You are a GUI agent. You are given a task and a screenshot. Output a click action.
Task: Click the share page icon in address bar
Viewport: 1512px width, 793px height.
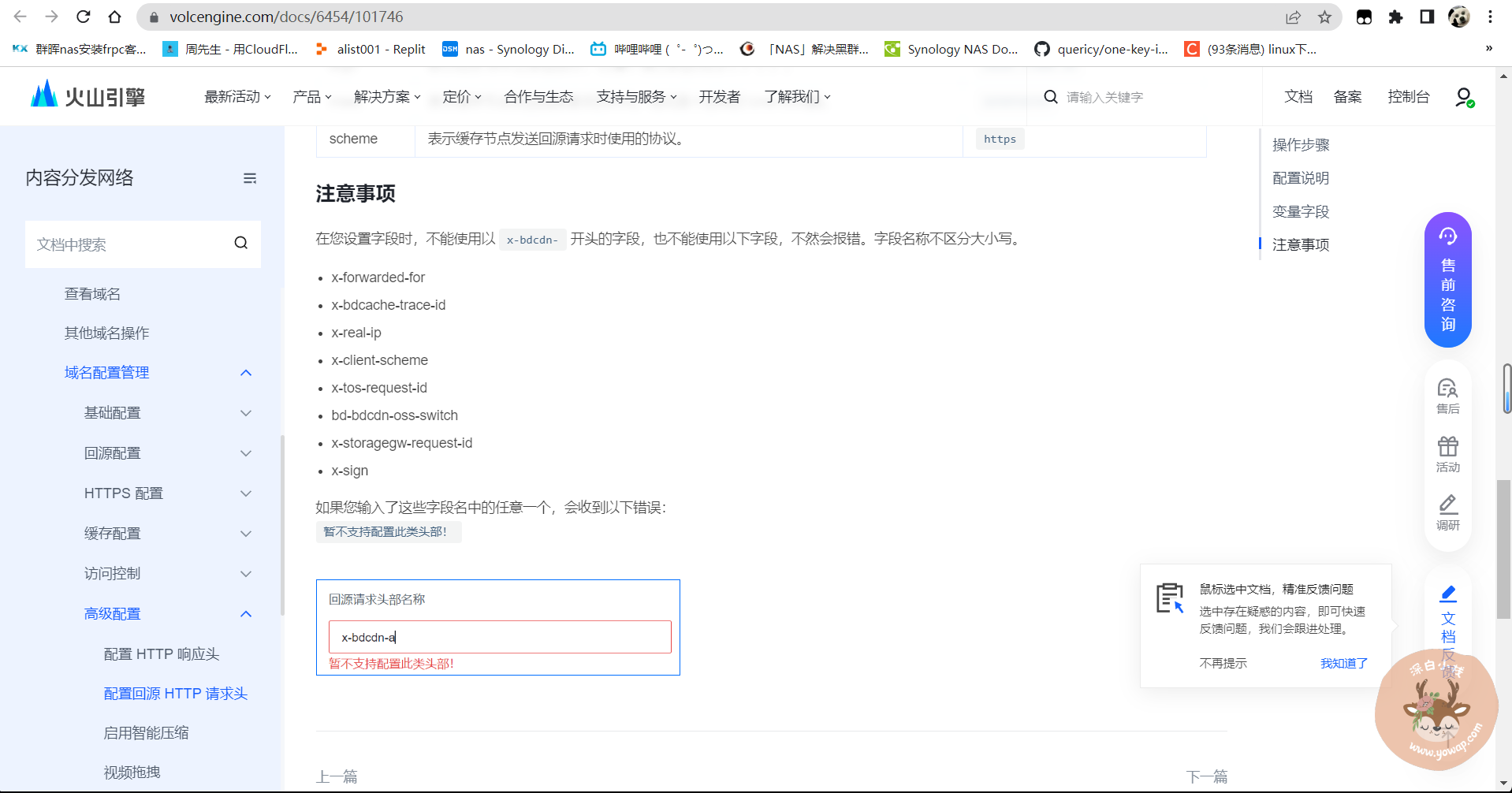click(1293, 17)
